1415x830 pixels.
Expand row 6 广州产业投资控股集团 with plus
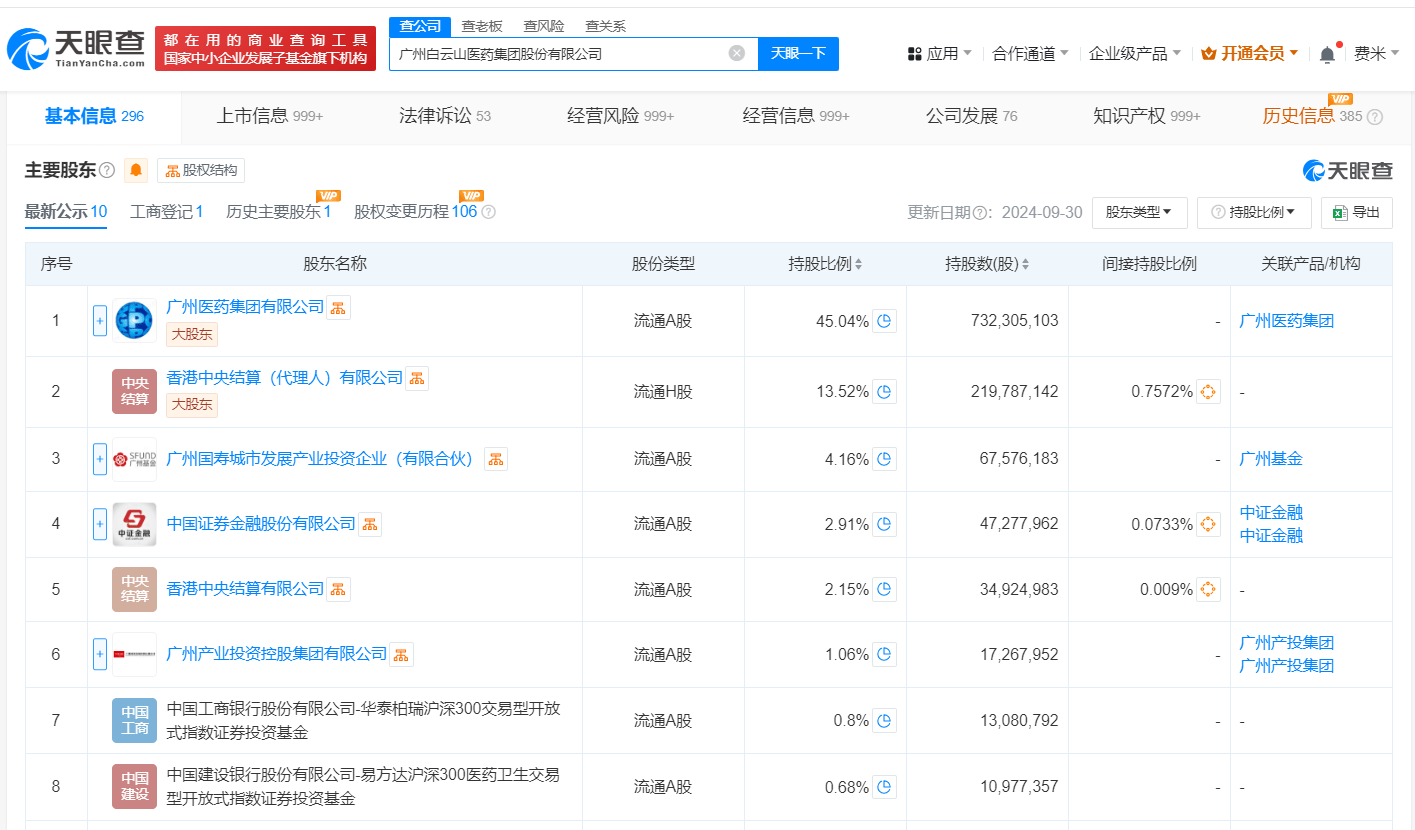pyautogui.click(x=100, y=655)
